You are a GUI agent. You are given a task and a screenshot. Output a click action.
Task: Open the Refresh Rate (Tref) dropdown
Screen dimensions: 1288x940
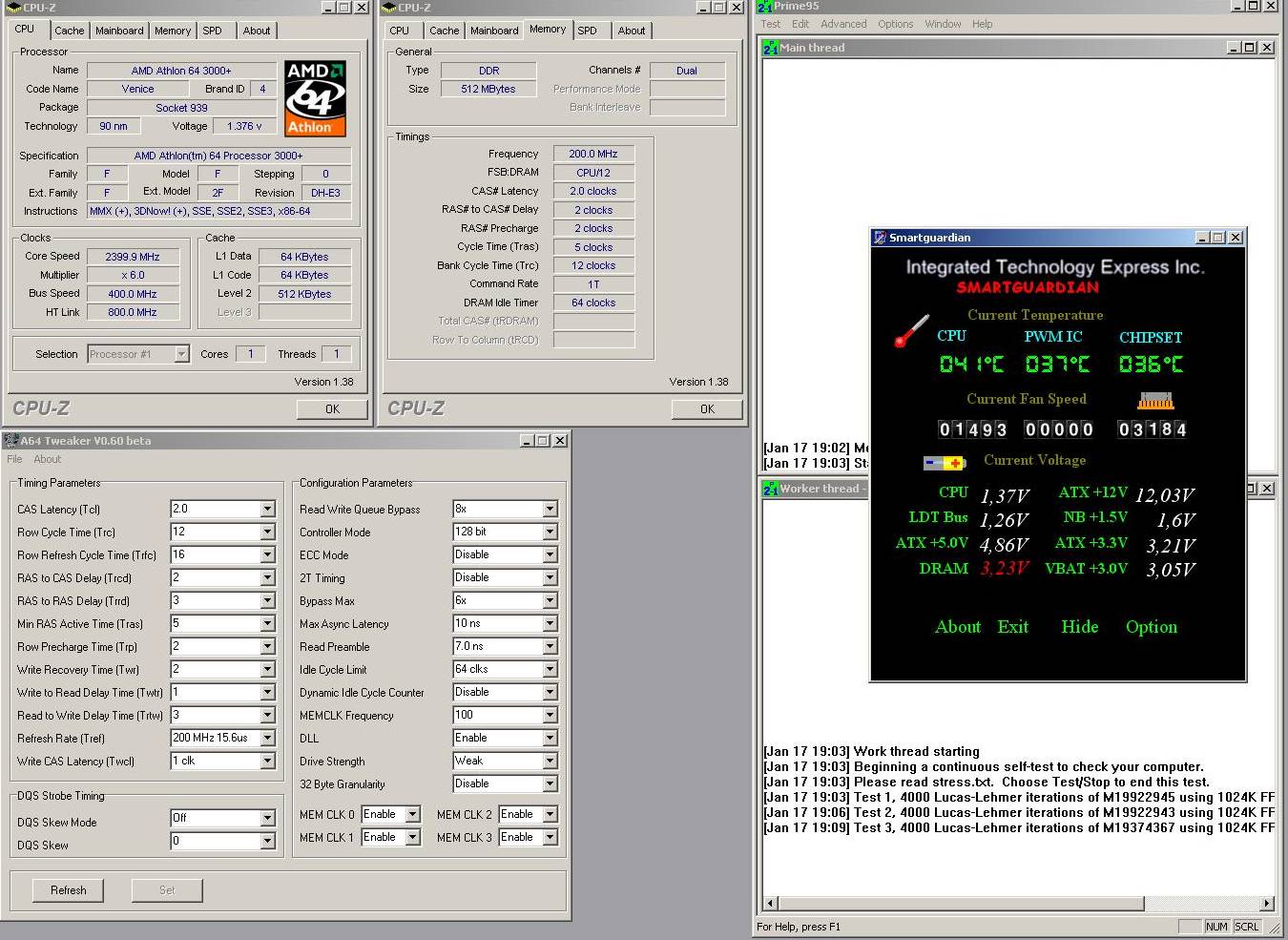[x=267, y=738]
